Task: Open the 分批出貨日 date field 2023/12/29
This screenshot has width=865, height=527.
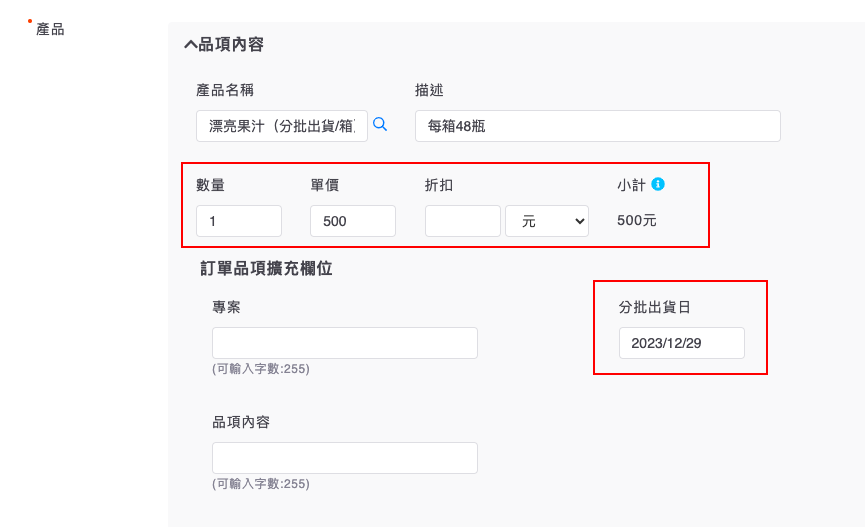Action: click(x=681, y=343)
